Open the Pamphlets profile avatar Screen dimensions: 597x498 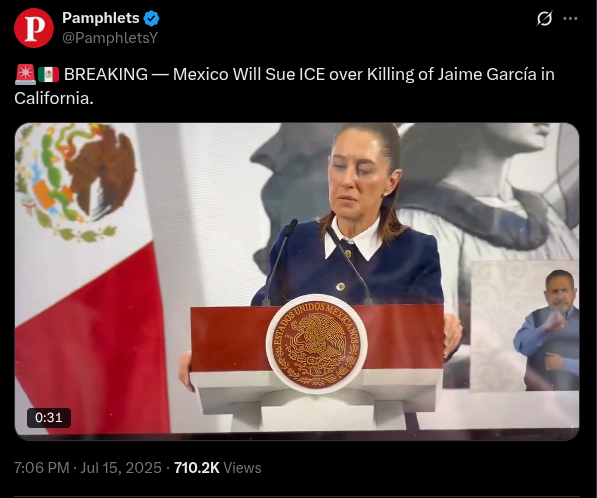34,28
